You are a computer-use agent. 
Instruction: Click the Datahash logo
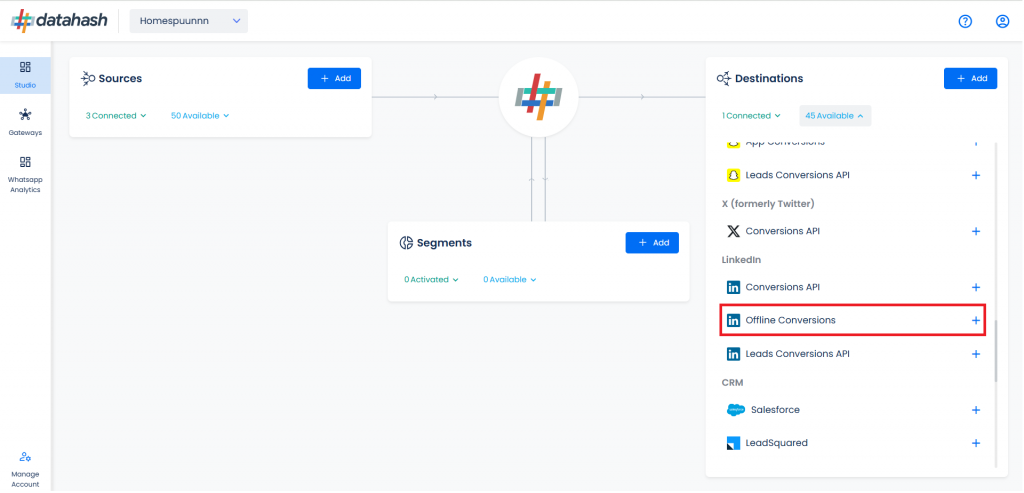(59, 21)
